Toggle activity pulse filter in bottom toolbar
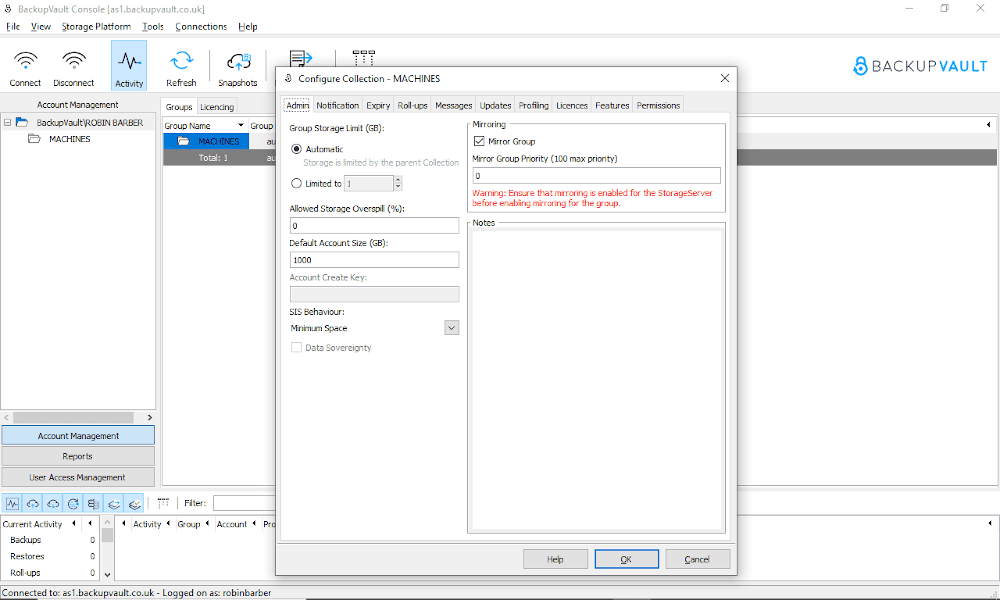Screen dimensions: 1000x600 click(12, 504)
